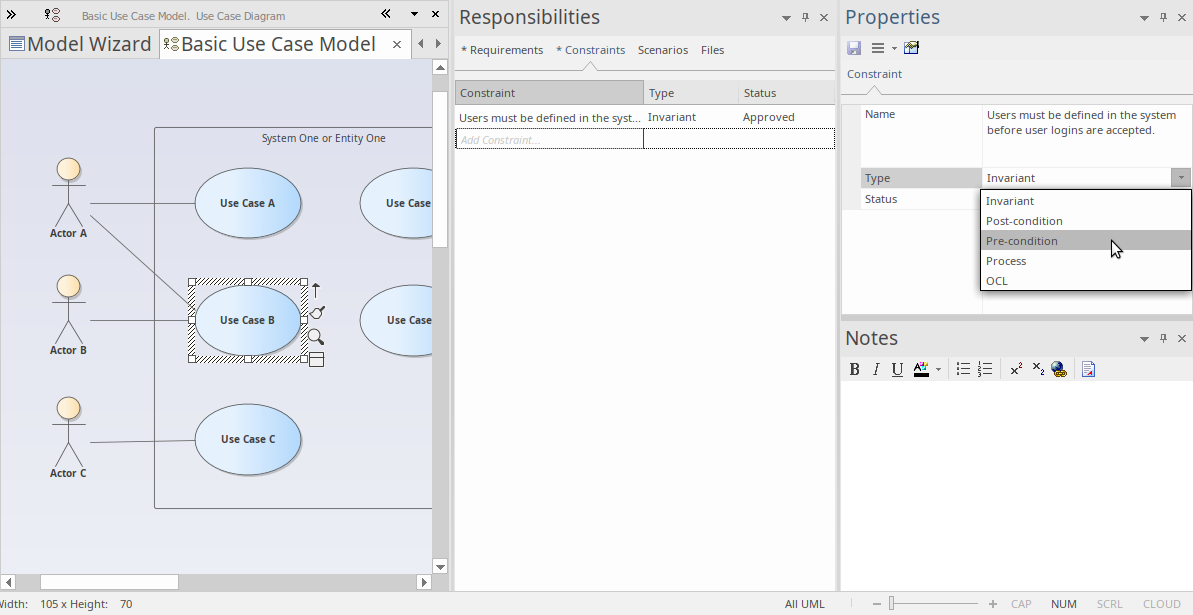Insert numbered list in Notes
Screen dimensions: 1193x615
pyautogui.click(x=985, y=370)
